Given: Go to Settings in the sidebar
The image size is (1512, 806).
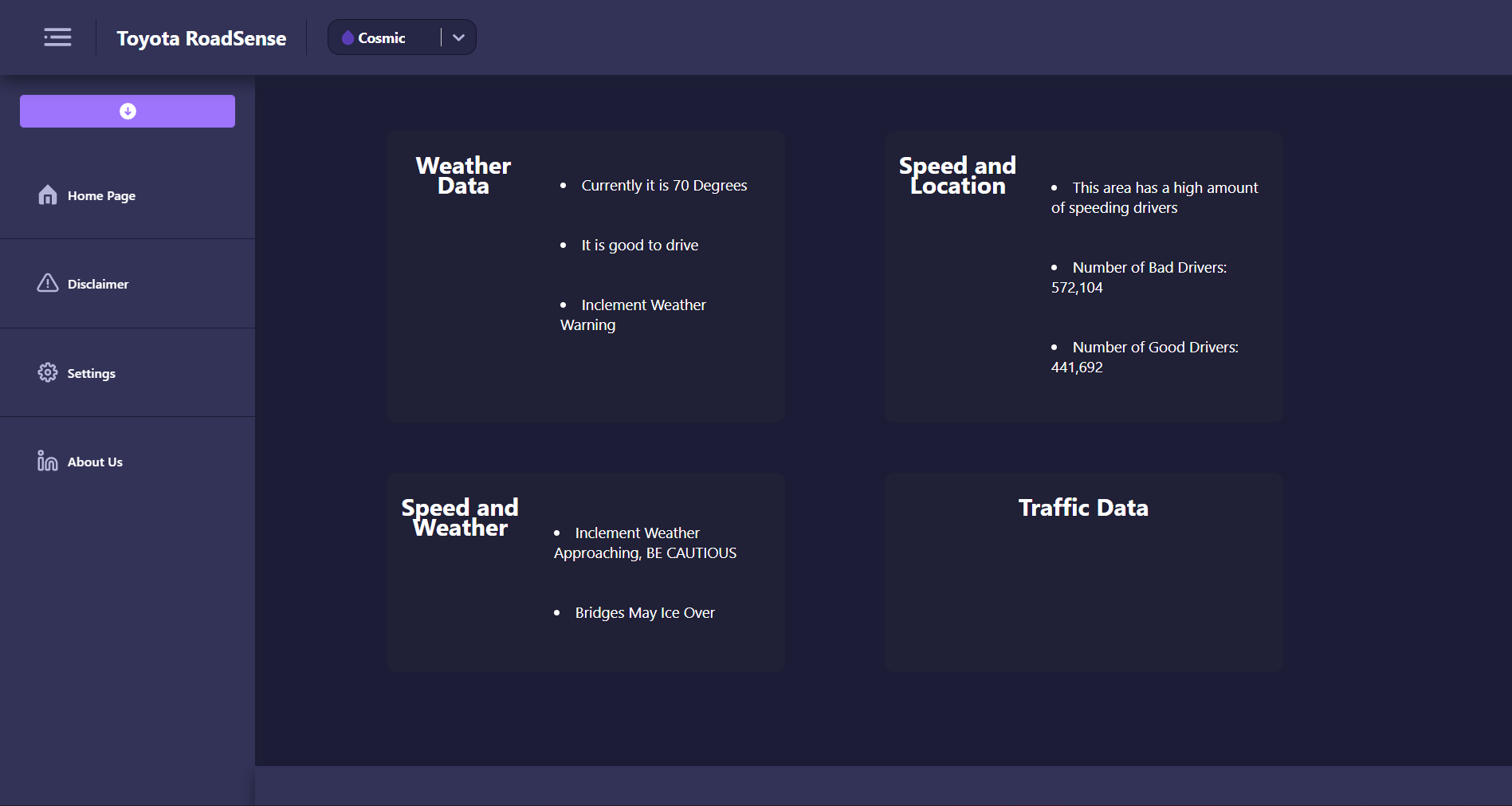Looking at the screenshot, I should coord(91,373).
